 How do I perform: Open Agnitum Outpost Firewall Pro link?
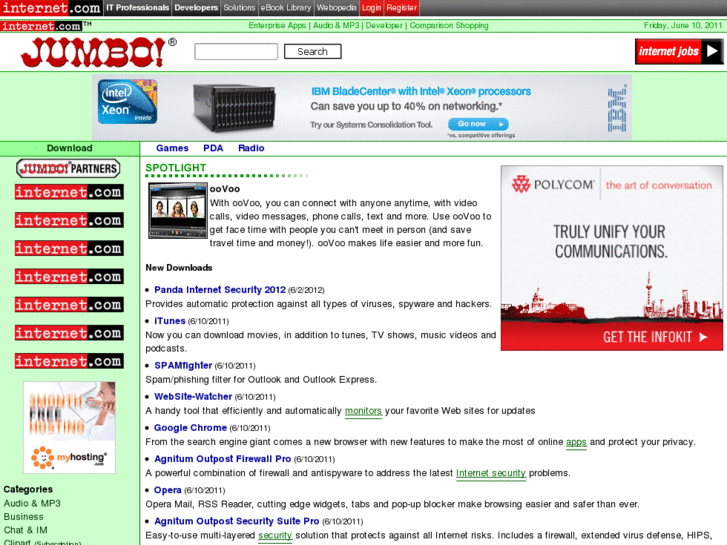[x=223, y=459]
